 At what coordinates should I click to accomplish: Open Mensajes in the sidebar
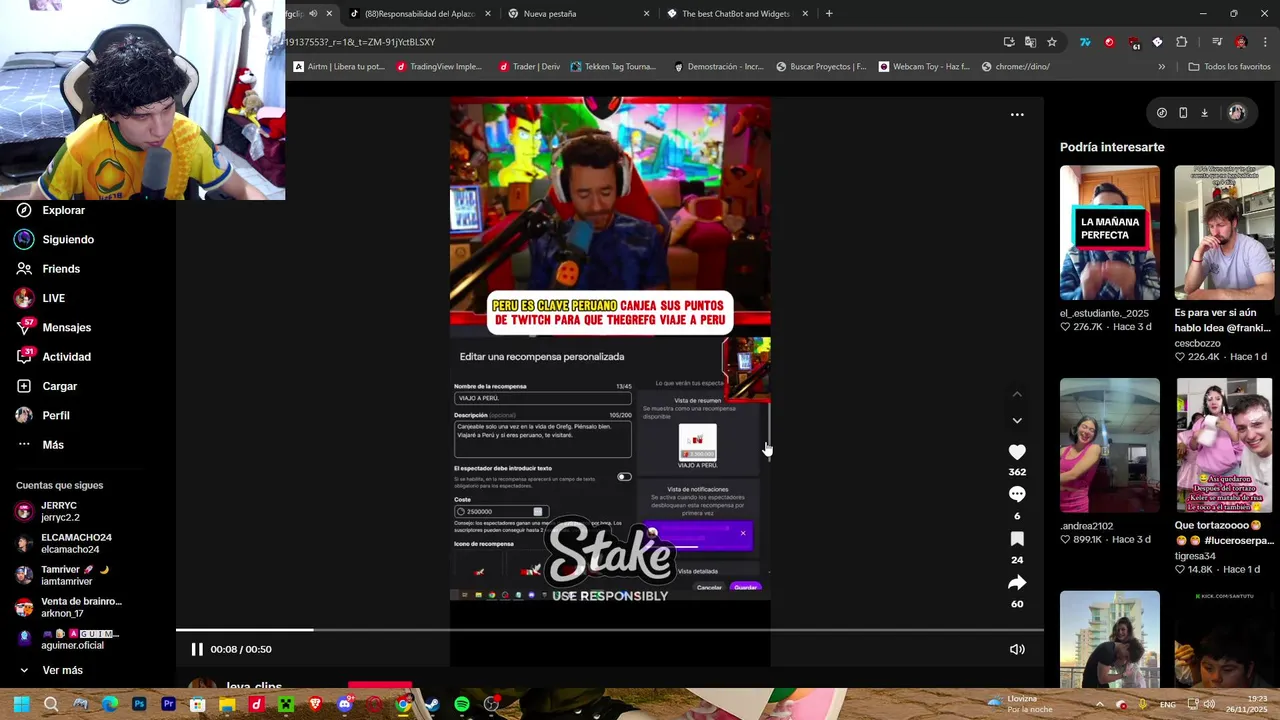(x=54, y=327)
